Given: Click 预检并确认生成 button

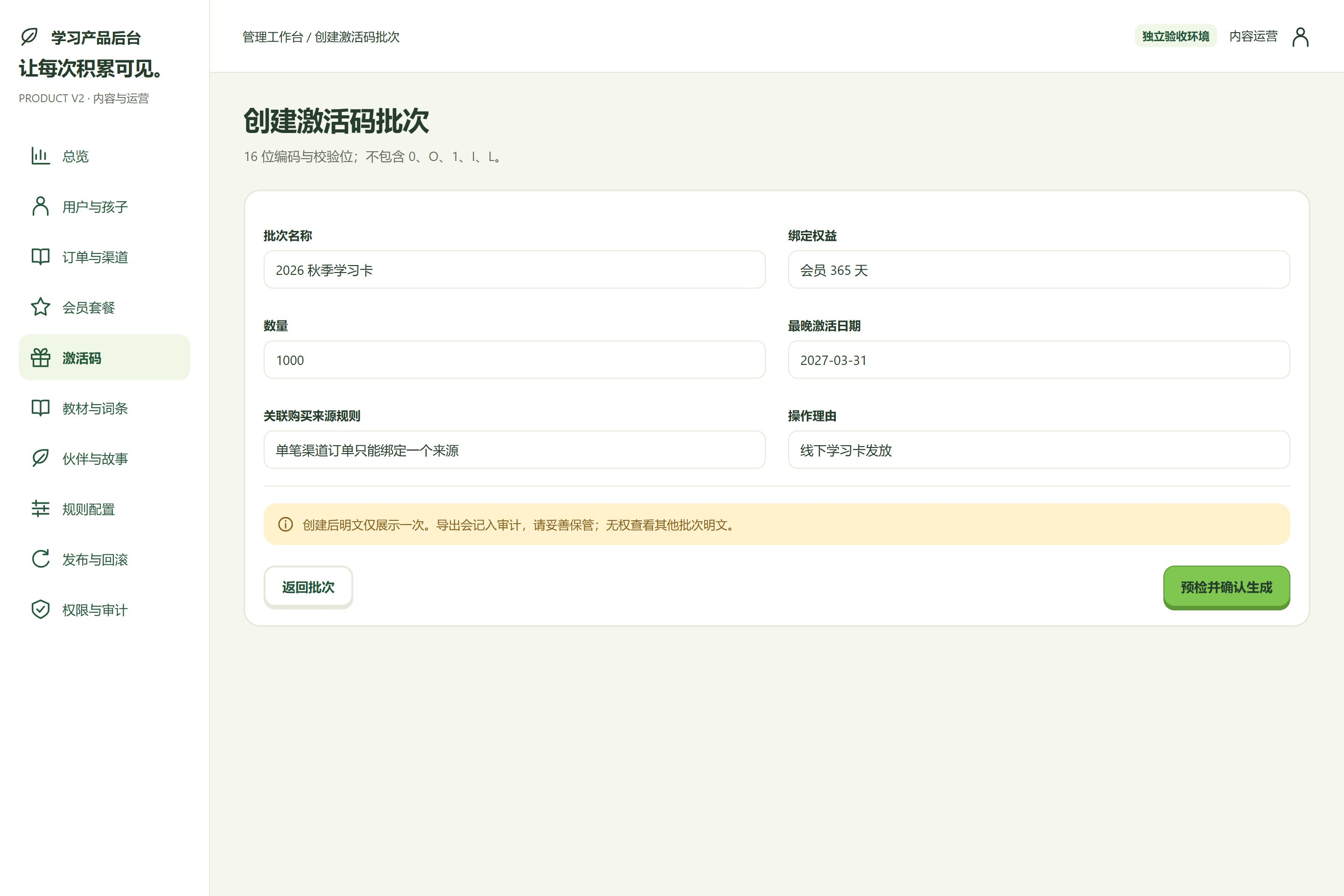Looking at the screenshot, I should (x=1226, y=588).
